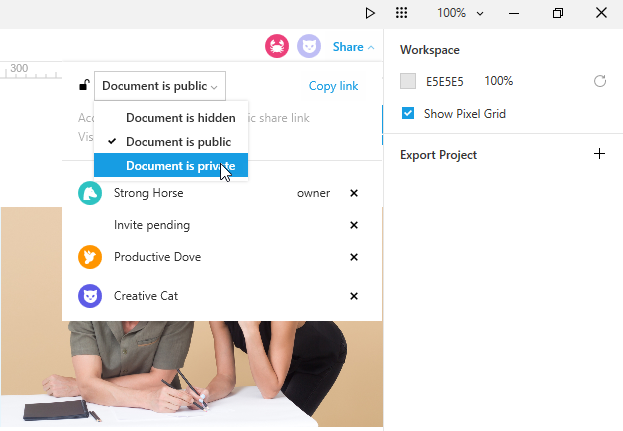Restore down the application window
The height and width of the screenshot is (431, 623).
pyautogui.click(x=558, y=13)
